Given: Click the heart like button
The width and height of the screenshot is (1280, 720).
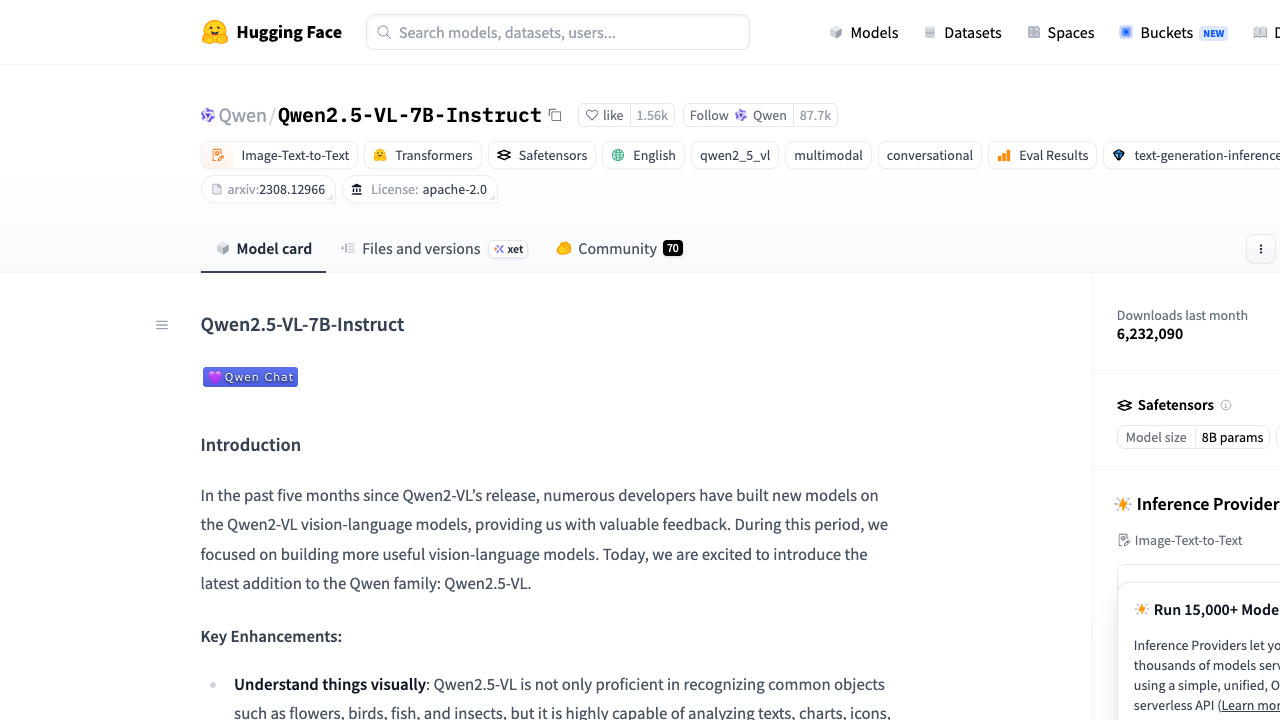Looking at the screenshot, I should tap(604, 115).
